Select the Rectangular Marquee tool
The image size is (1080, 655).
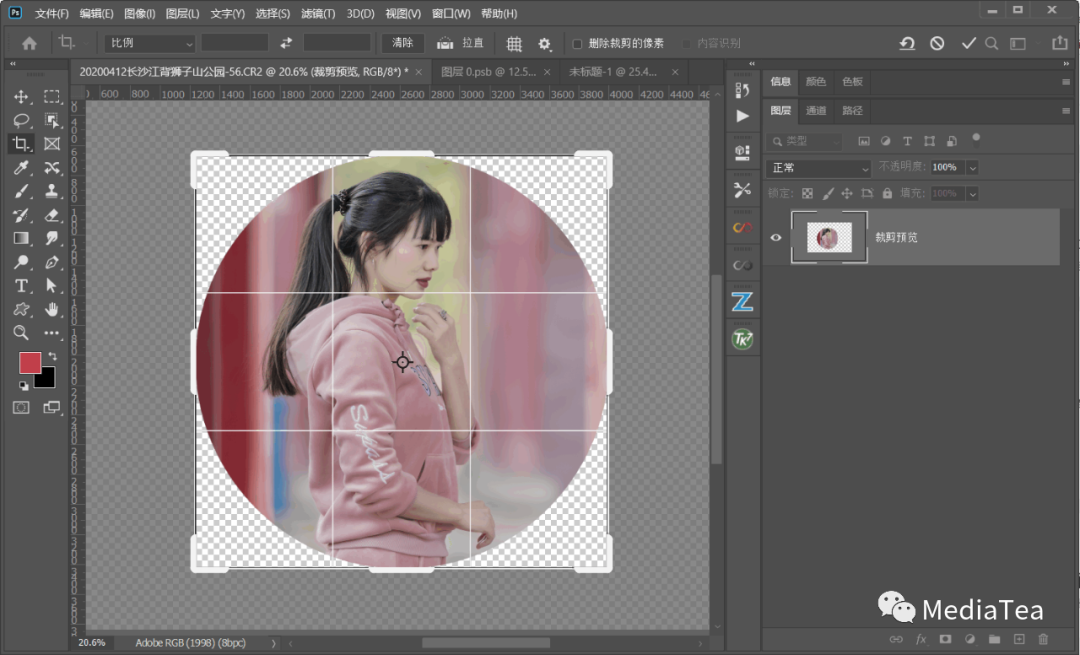52,96
